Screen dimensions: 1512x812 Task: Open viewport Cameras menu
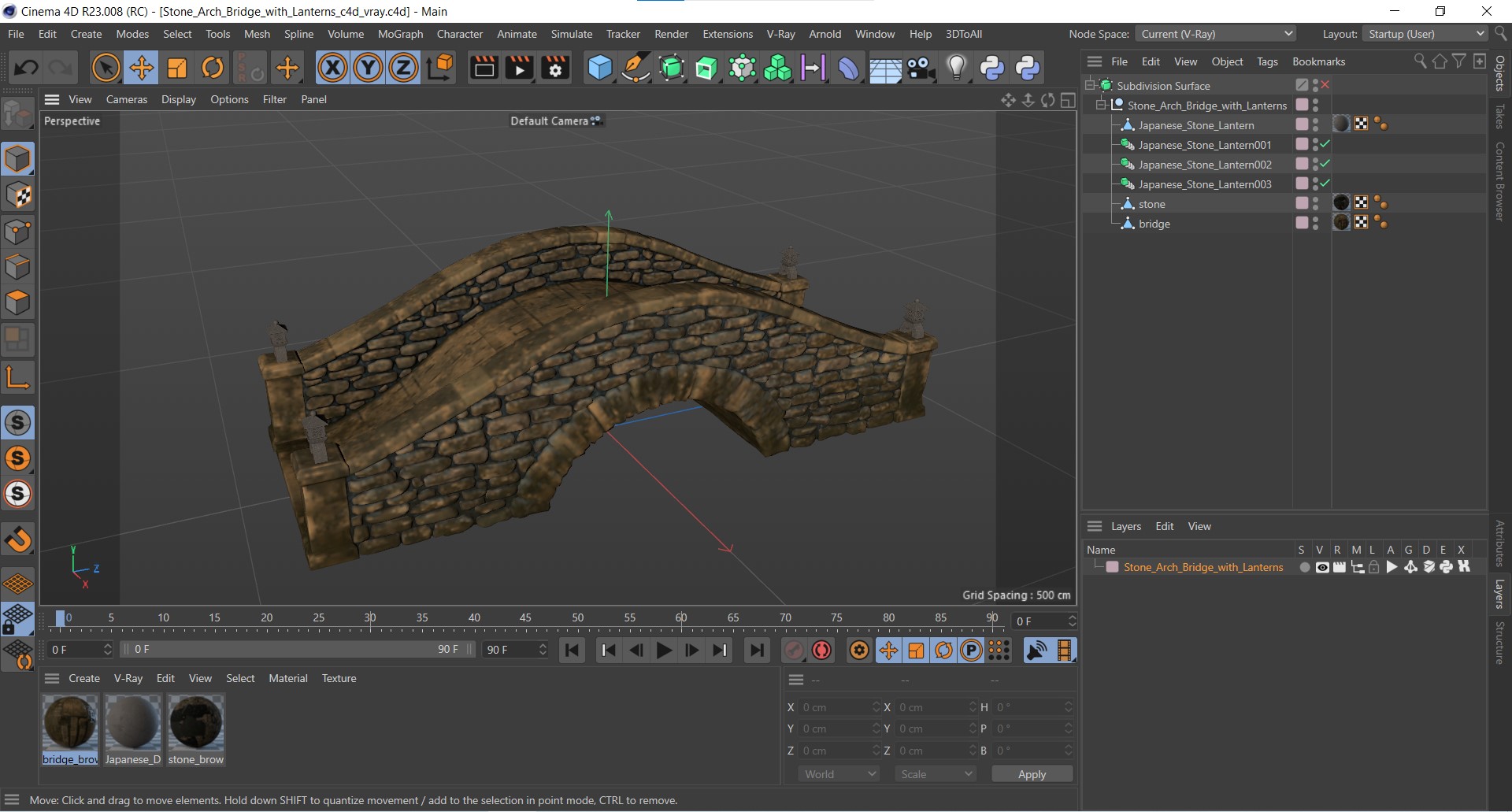pyautogui.click(x=127, y=99)
